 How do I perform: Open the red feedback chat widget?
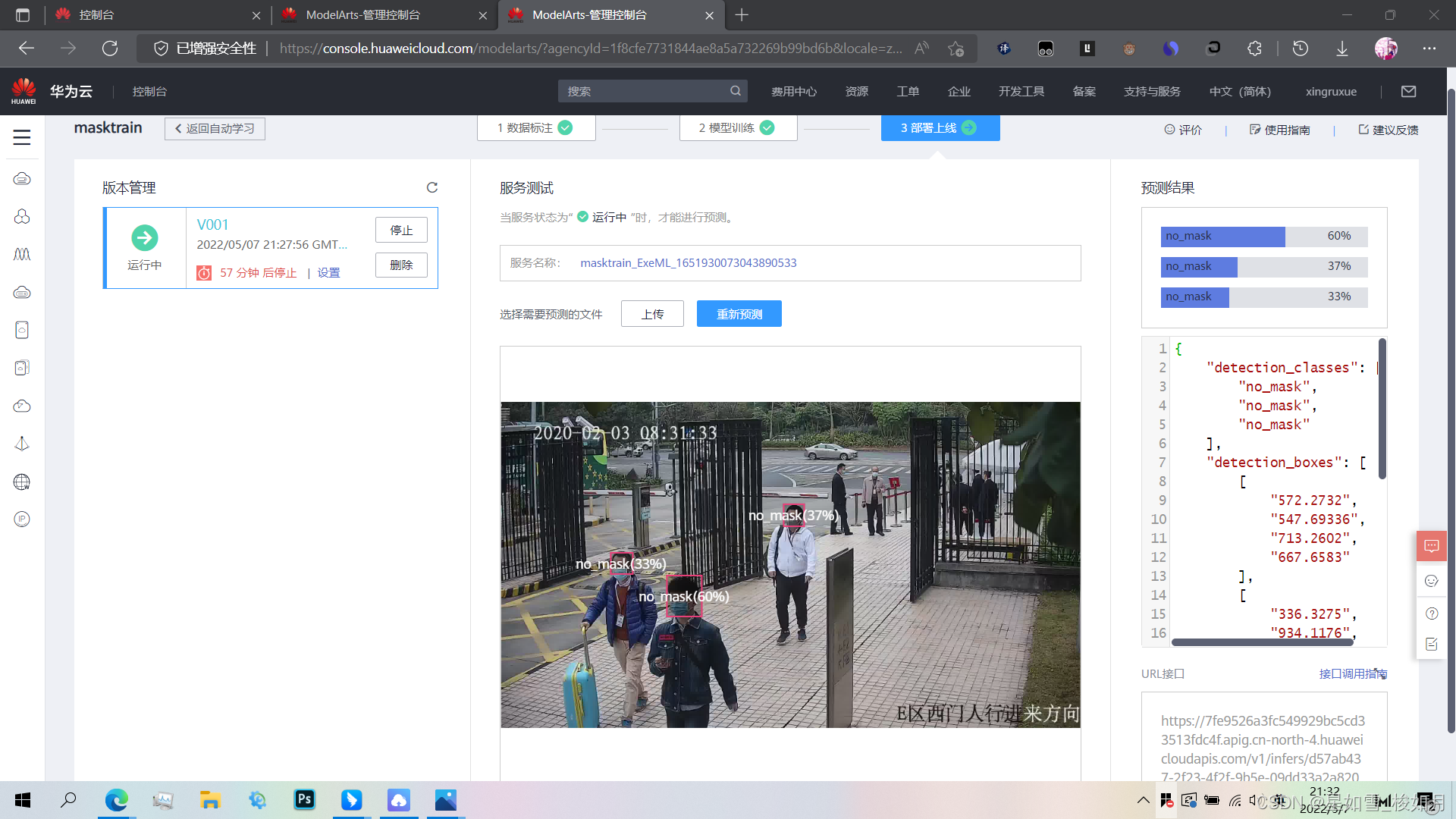pyautogui.click(x=1432, y=546)
